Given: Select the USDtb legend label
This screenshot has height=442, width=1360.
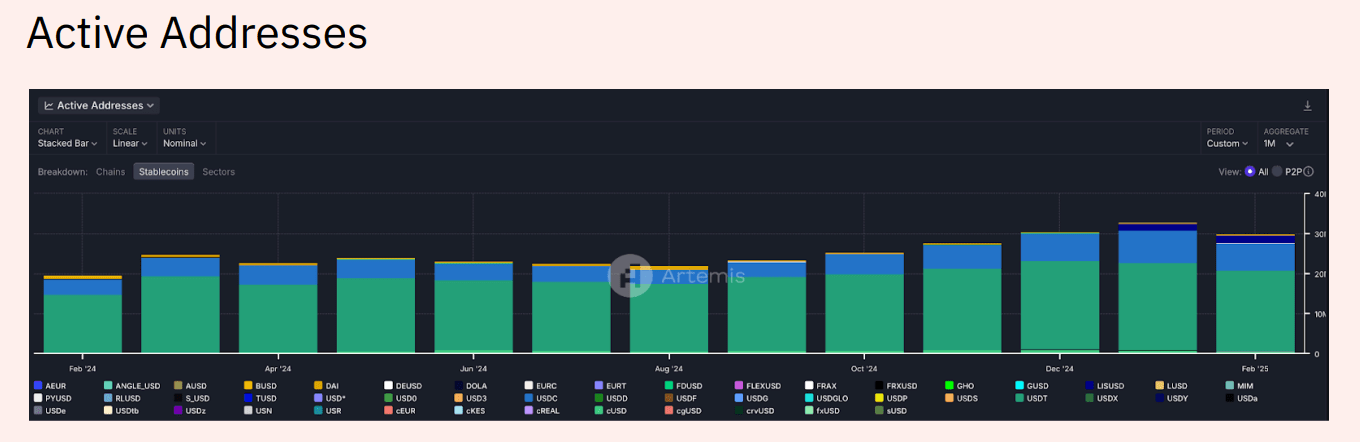Looking at the screenshot, I should pyautogui.click(x=127, y=410).
